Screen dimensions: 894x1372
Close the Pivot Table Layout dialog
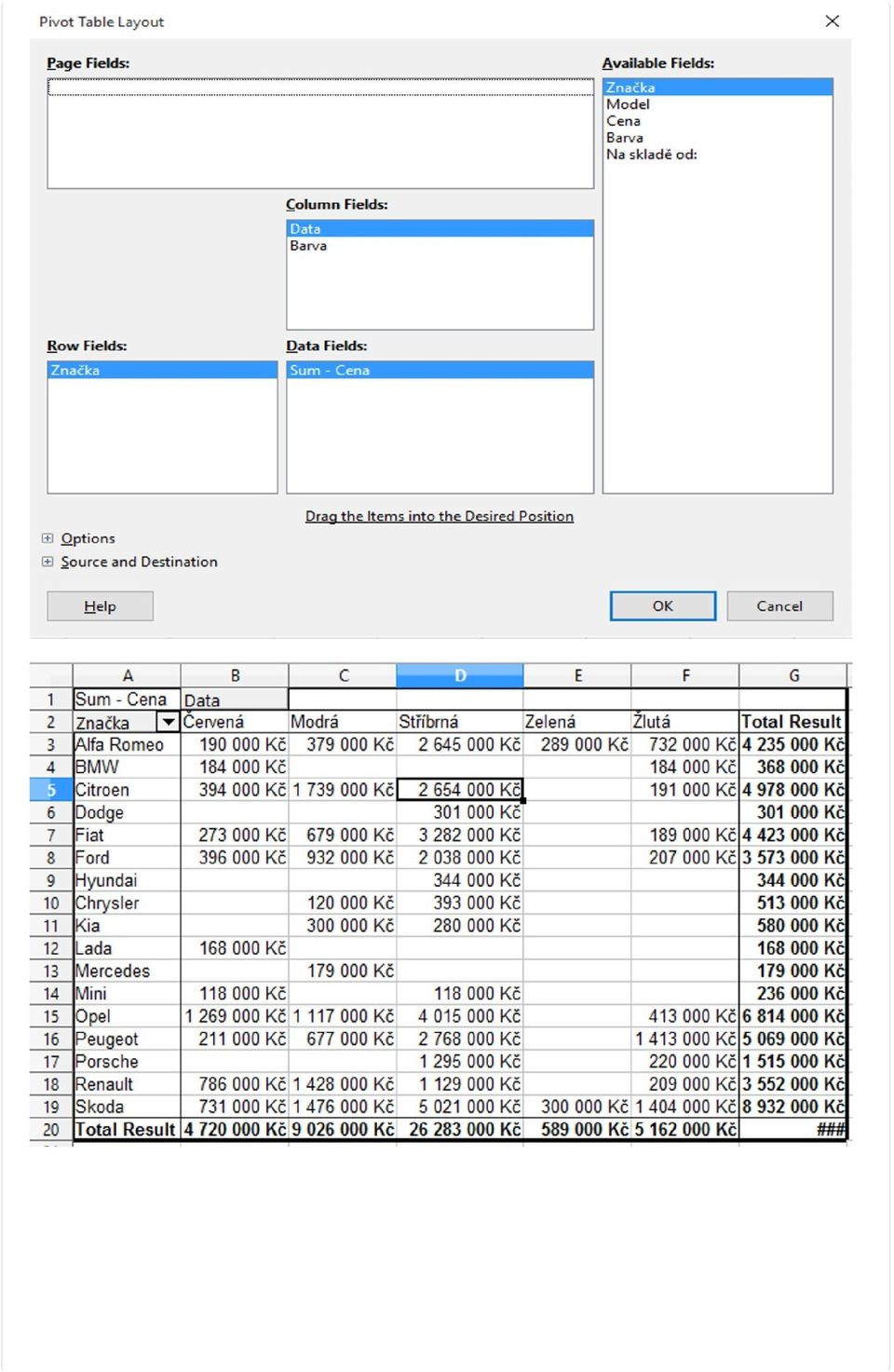click(832, 21)
